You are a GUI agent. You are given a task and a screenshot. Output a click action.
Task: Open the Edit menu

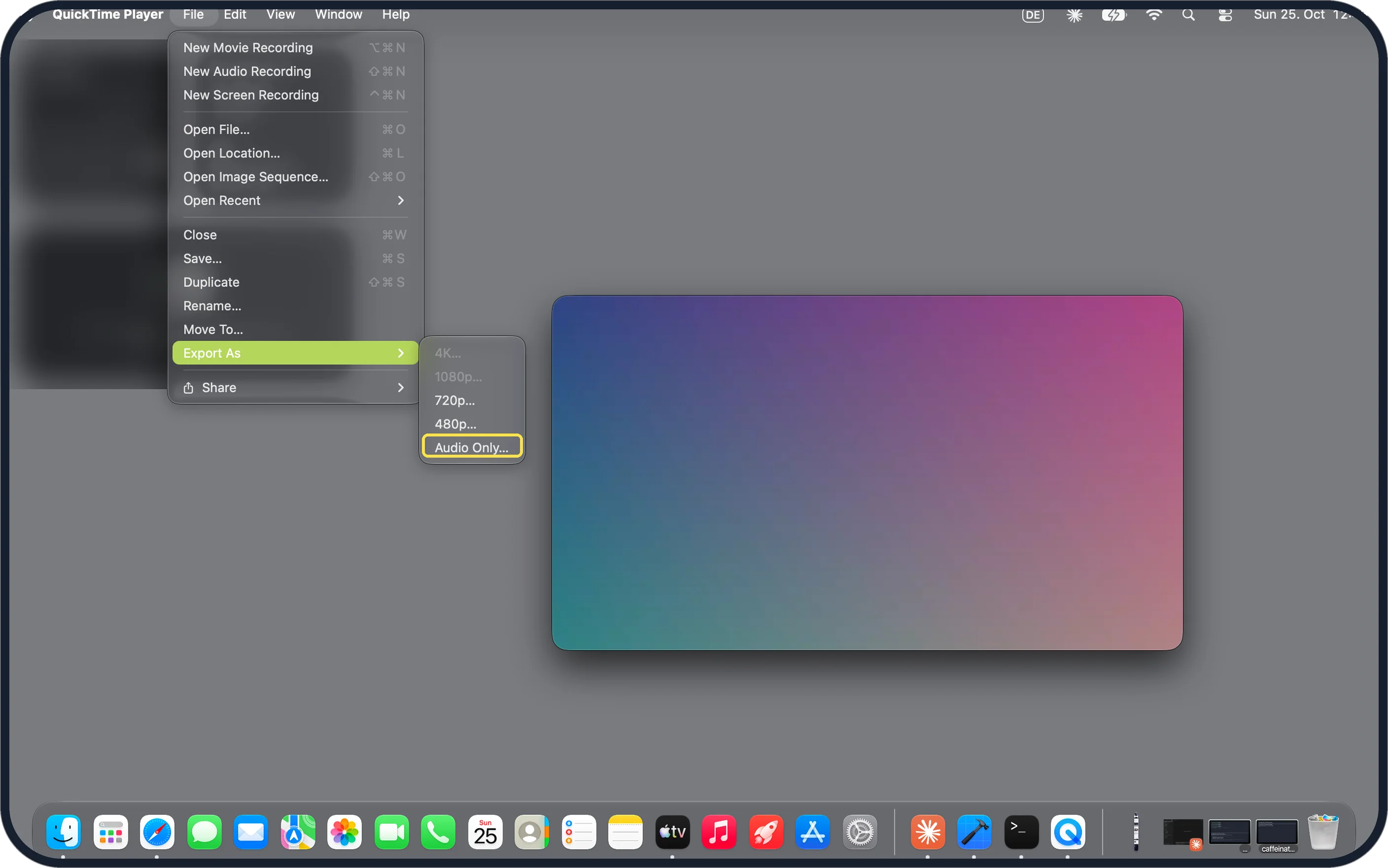[x=235, y=14]
